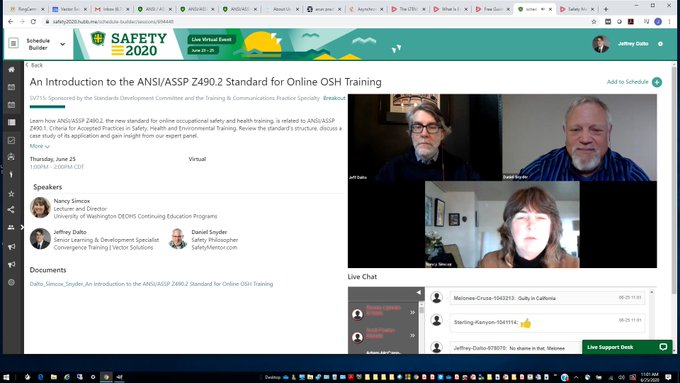The width and height of the screenshot is (680, 383).
Task: Click the SAFETY 2020 logo
Action: coord(129,44)
